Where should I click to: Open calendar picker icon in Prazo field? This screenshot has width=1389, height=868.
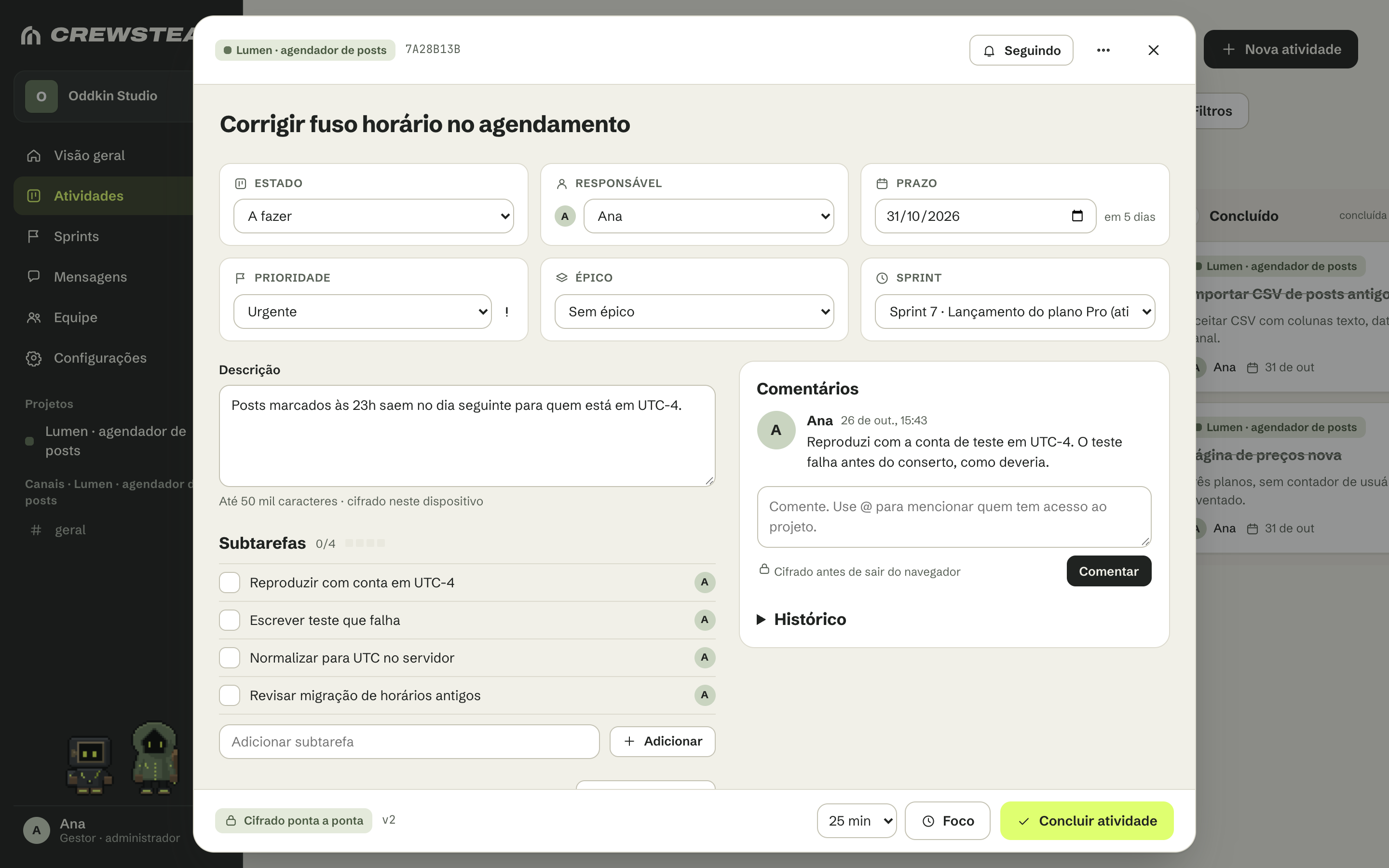(1077, 216)
